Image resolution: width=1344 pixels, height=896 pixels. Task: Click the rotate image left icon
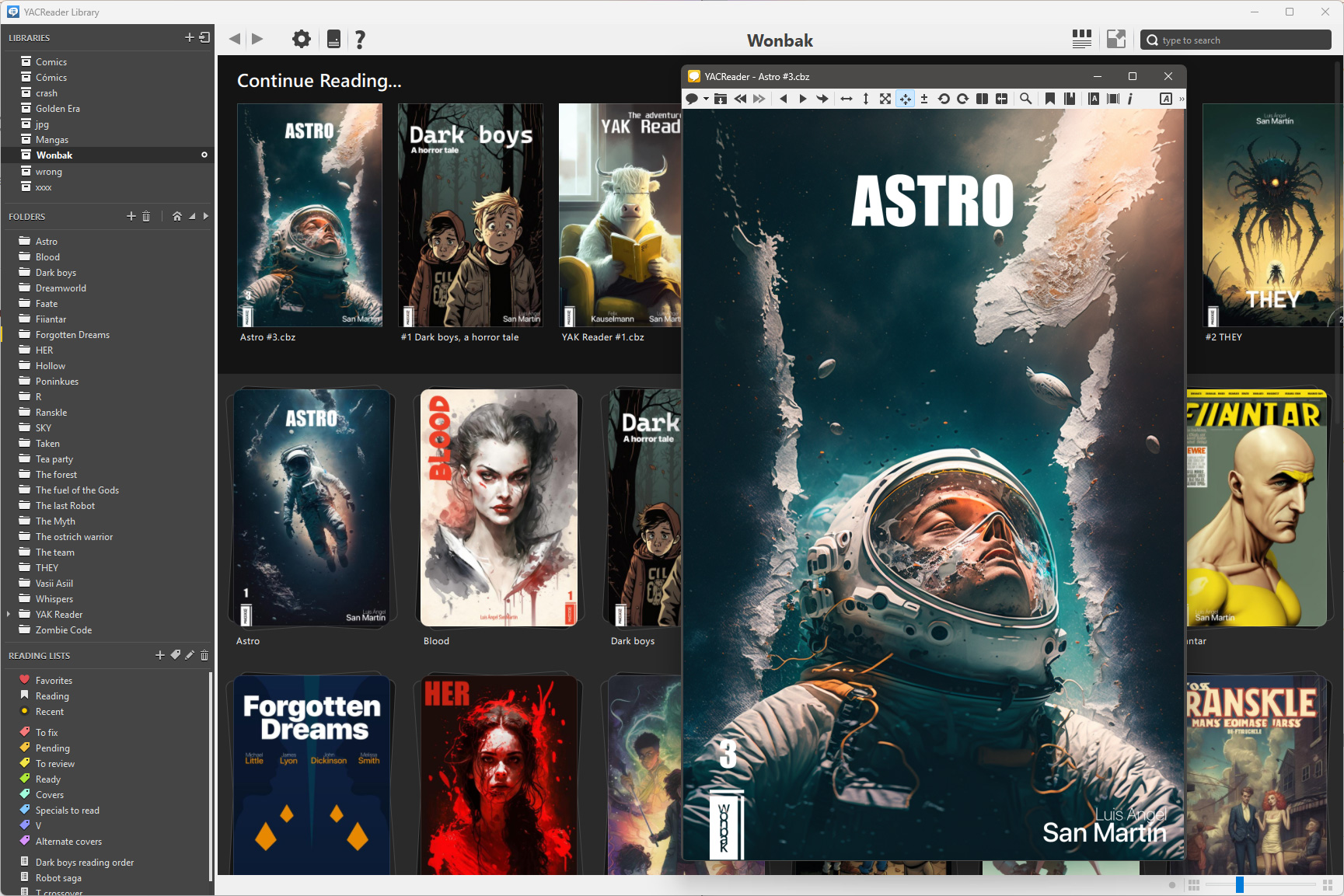[x=944, y=99]
